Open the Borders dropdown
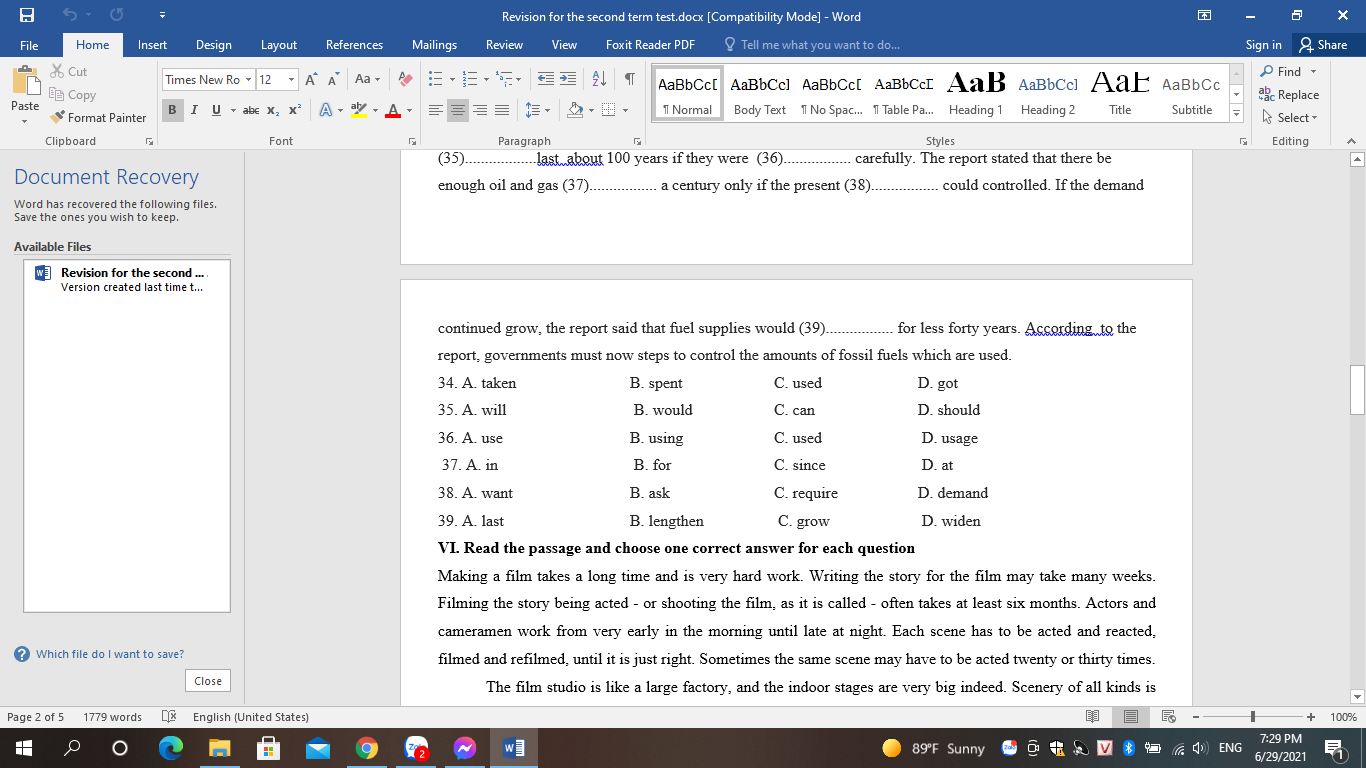The height and width of the screenshot is (768, 1366). [626, 110]
